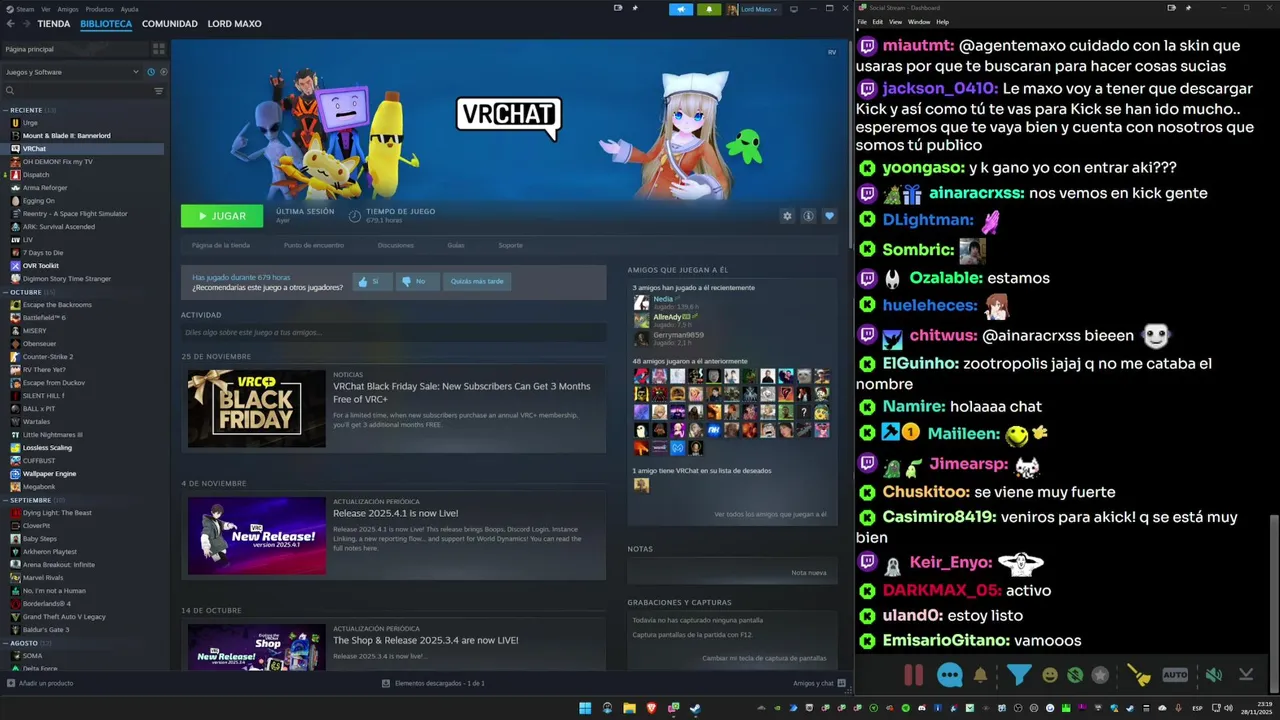This screenshot has width=1280, height=720.
Task: Toggle notification bell in Social Stream toolbar
Action: coord(981,675)
